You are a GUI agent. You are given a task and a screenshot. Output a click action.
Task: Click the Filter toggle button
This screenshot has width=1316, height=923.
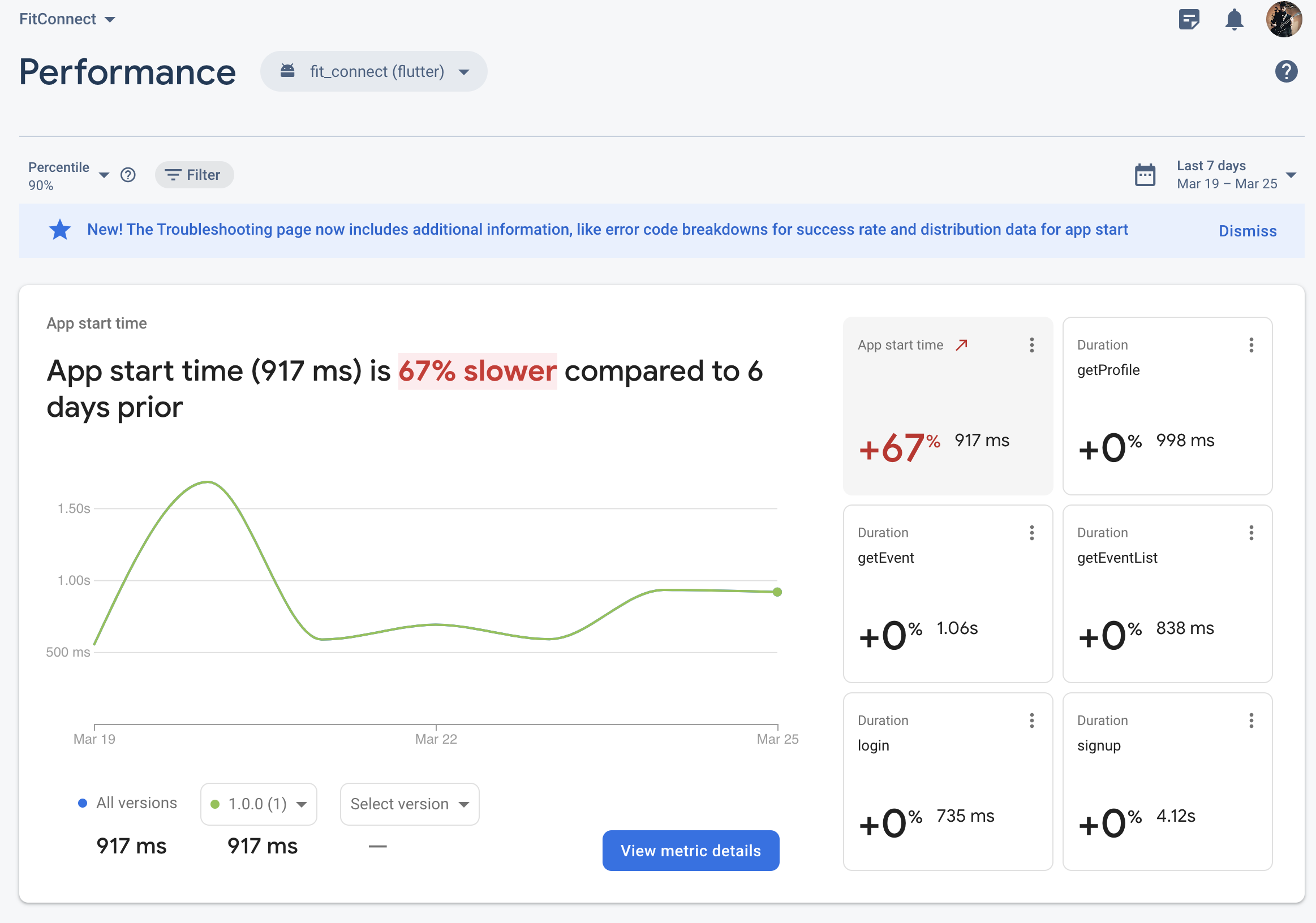[x=192, y=175]
